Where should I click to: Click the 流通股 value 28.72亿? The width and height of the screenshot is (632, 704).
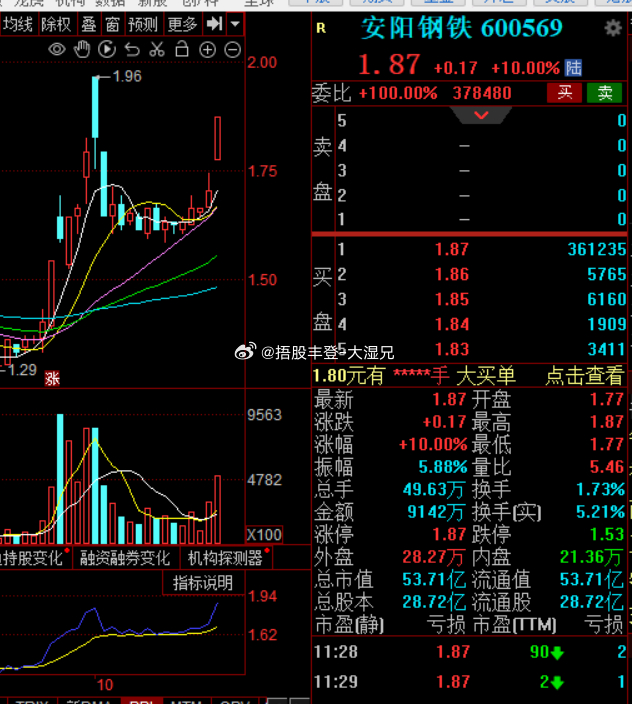point(592,602)
